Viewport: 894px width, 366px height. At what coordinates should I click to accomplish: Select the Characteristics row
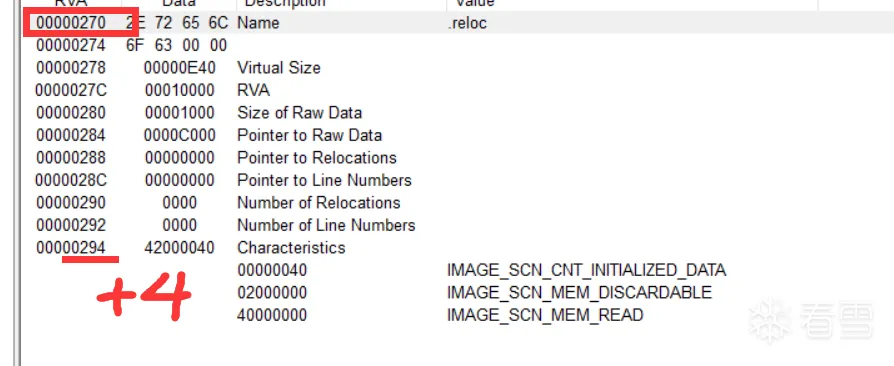(456, 247)
